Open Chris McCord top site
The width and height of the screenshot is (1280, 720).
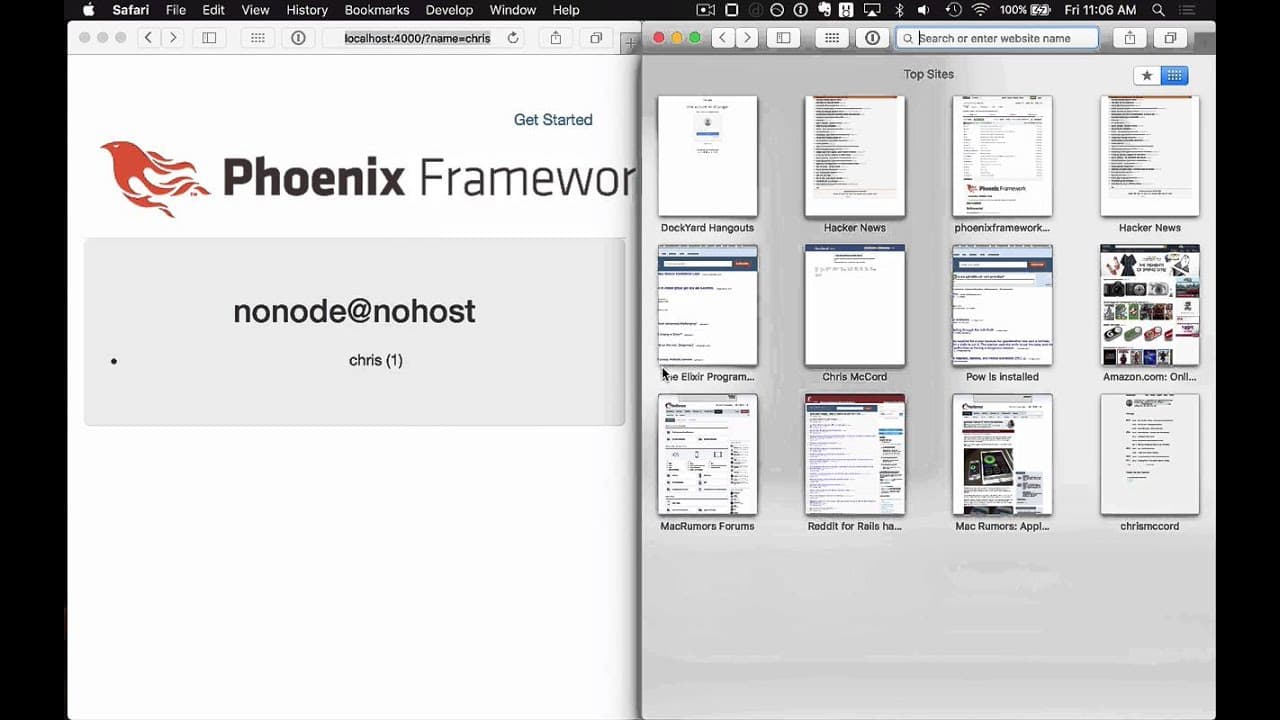tap(855, 305)
